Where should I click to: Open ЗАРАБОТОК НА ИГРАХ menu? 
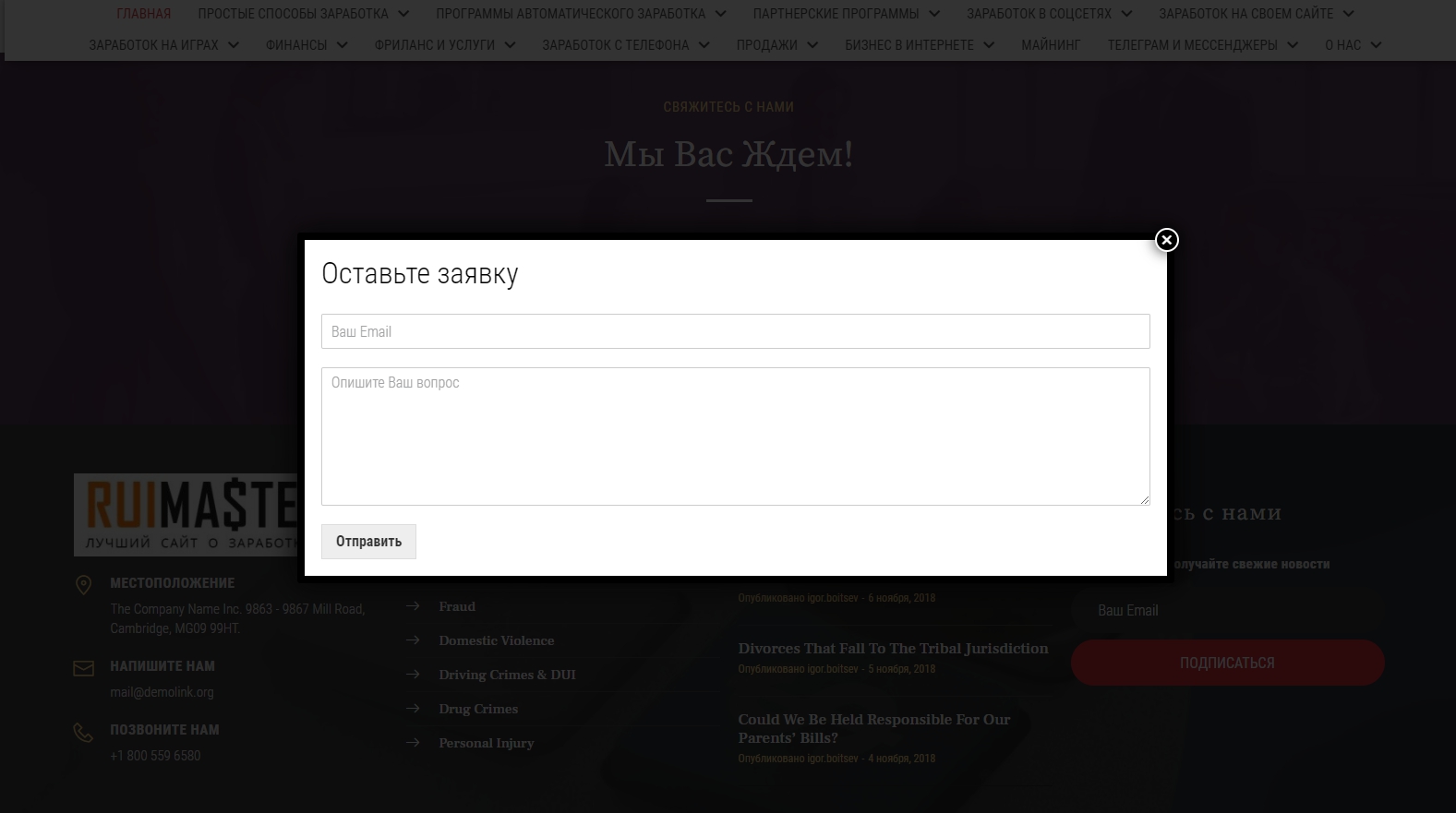[153, 44]
